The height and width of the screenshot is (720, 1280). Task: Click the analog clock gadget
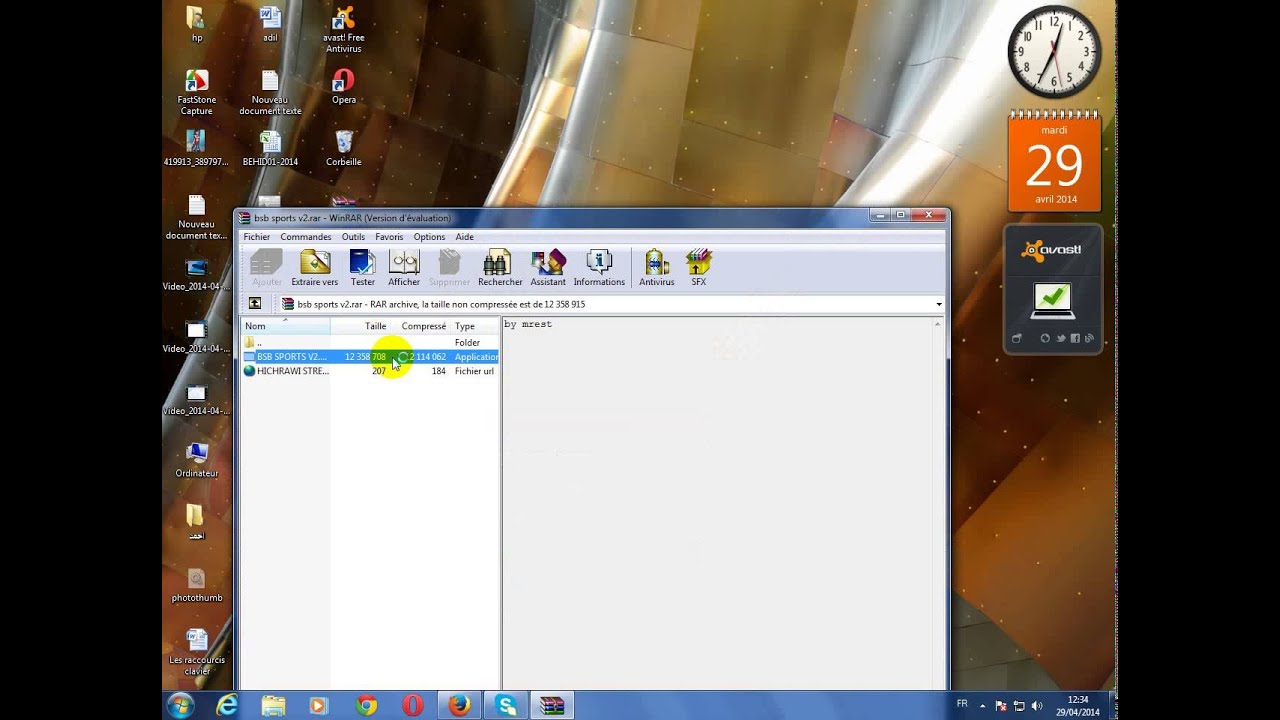[1054, 51]
